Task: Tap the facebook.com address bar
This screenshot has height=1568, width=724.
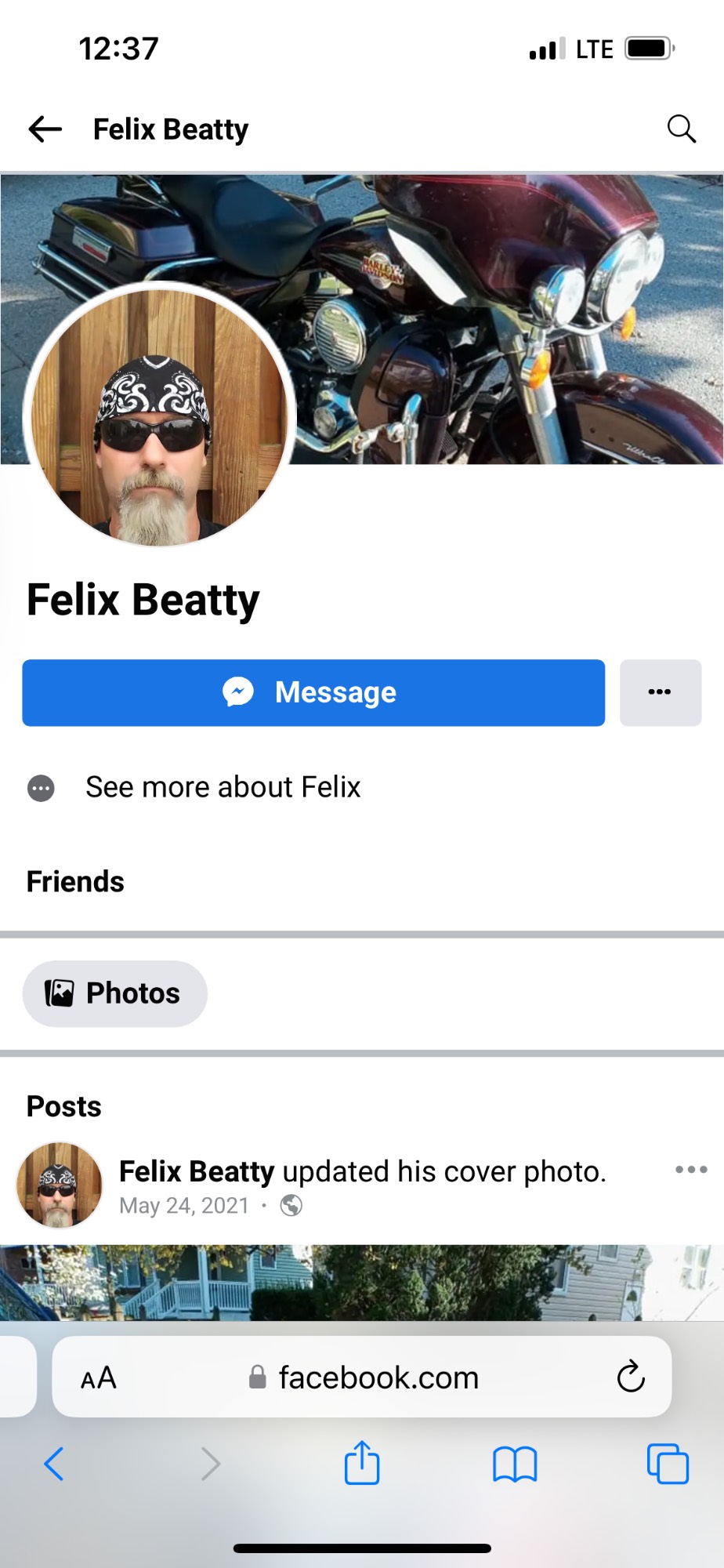Action: (362, 1377)
